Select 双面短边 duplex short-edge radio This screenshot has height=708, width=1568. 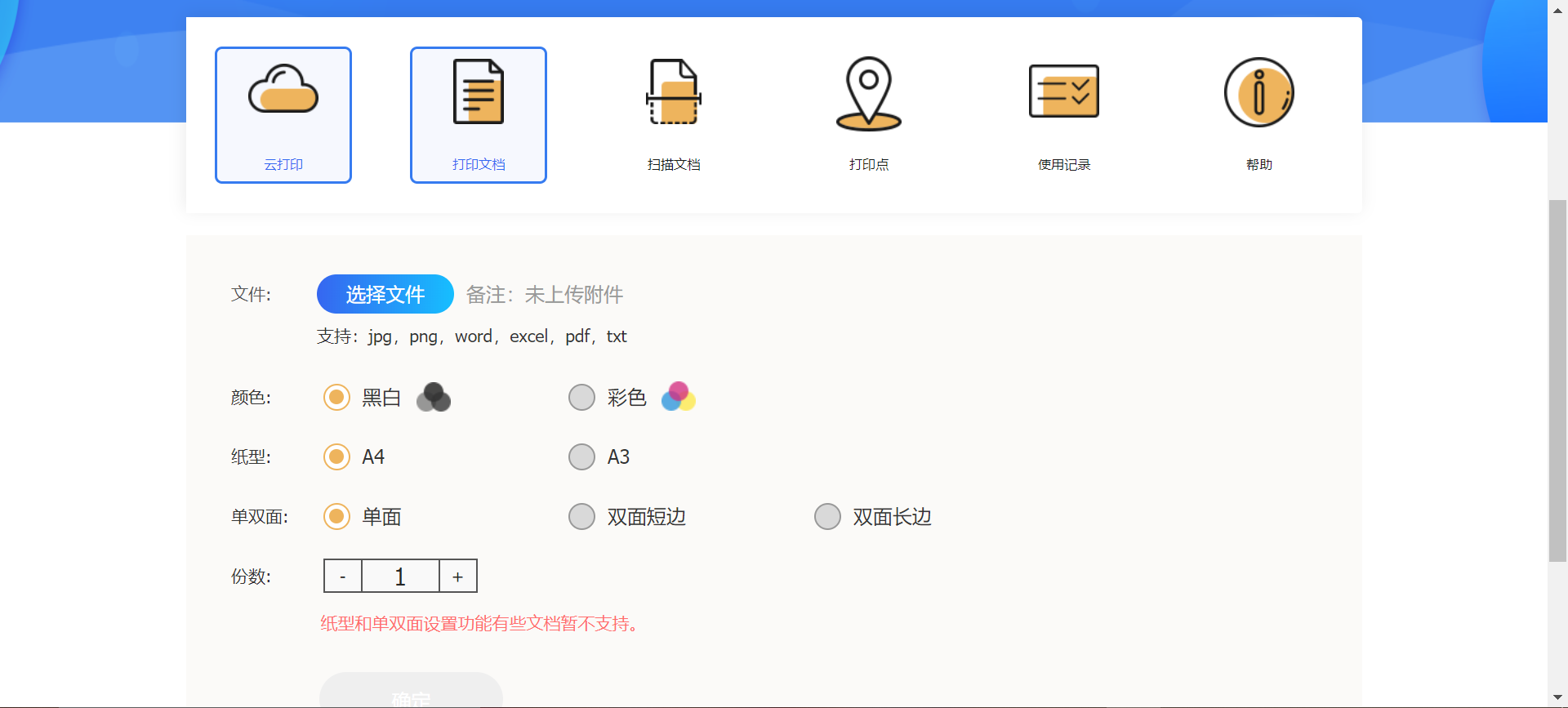tap(581, 516)
